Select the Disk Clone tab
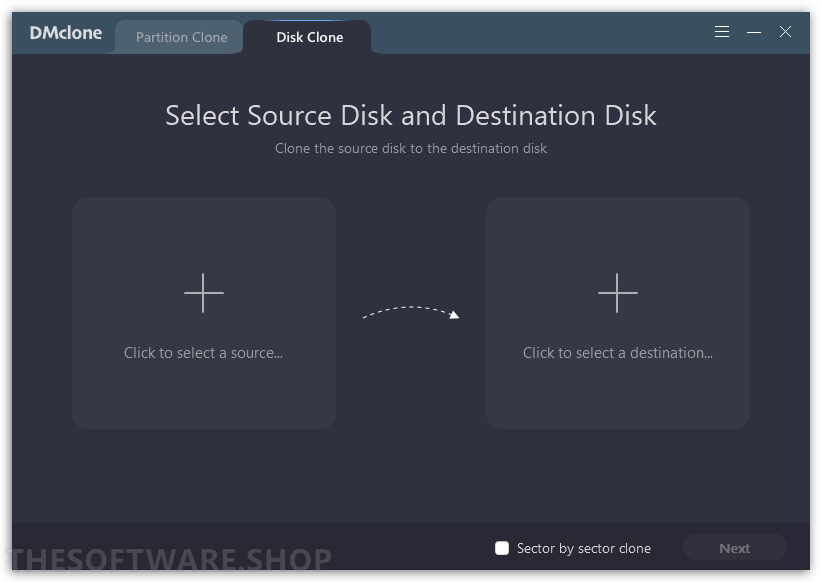822x582 pixels. point(309,37)
